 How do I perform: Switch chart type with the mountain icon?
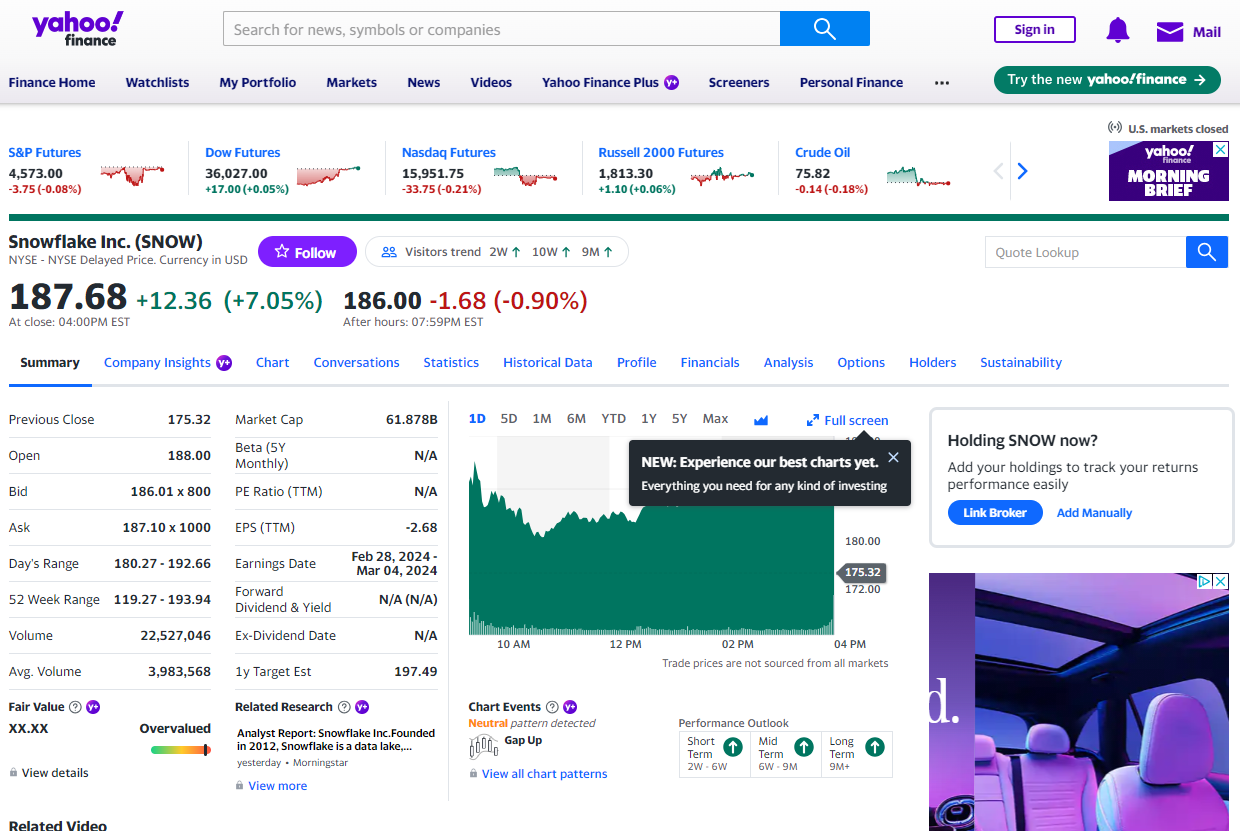click(x=761, y=420)
